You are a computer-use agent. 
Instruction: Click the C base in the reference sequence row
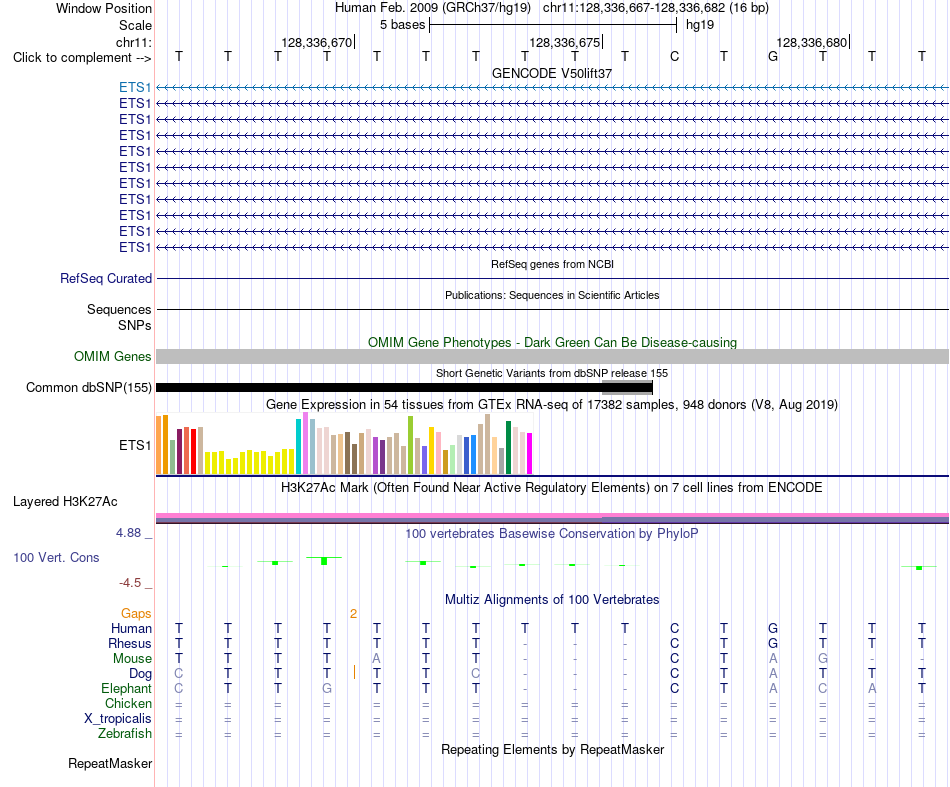point(674,57)
